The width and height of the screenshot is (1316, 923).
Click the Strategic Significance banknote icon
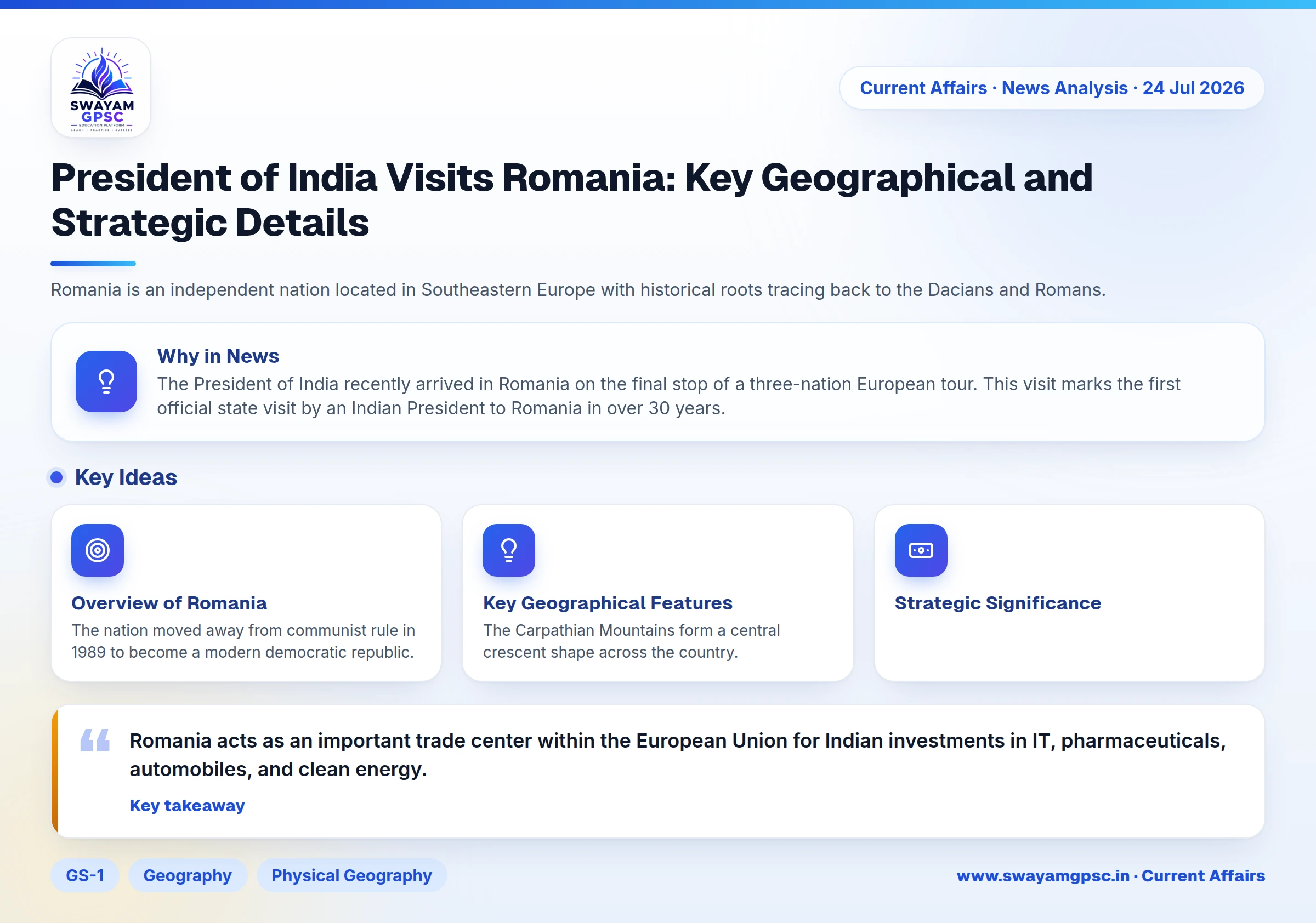click(921, 550)
